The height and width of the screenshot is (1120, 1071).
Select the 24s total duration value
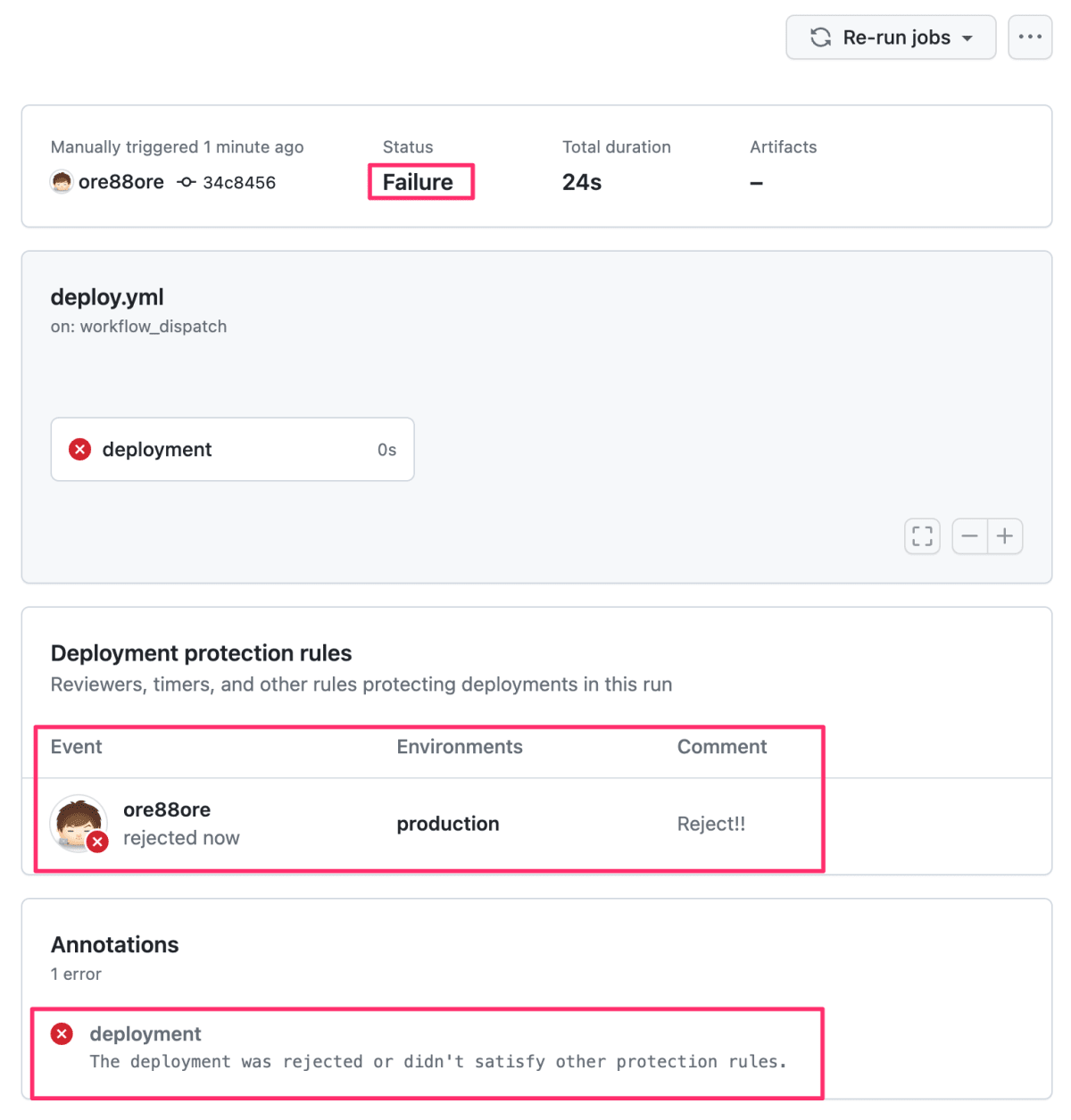coord(582,182)
